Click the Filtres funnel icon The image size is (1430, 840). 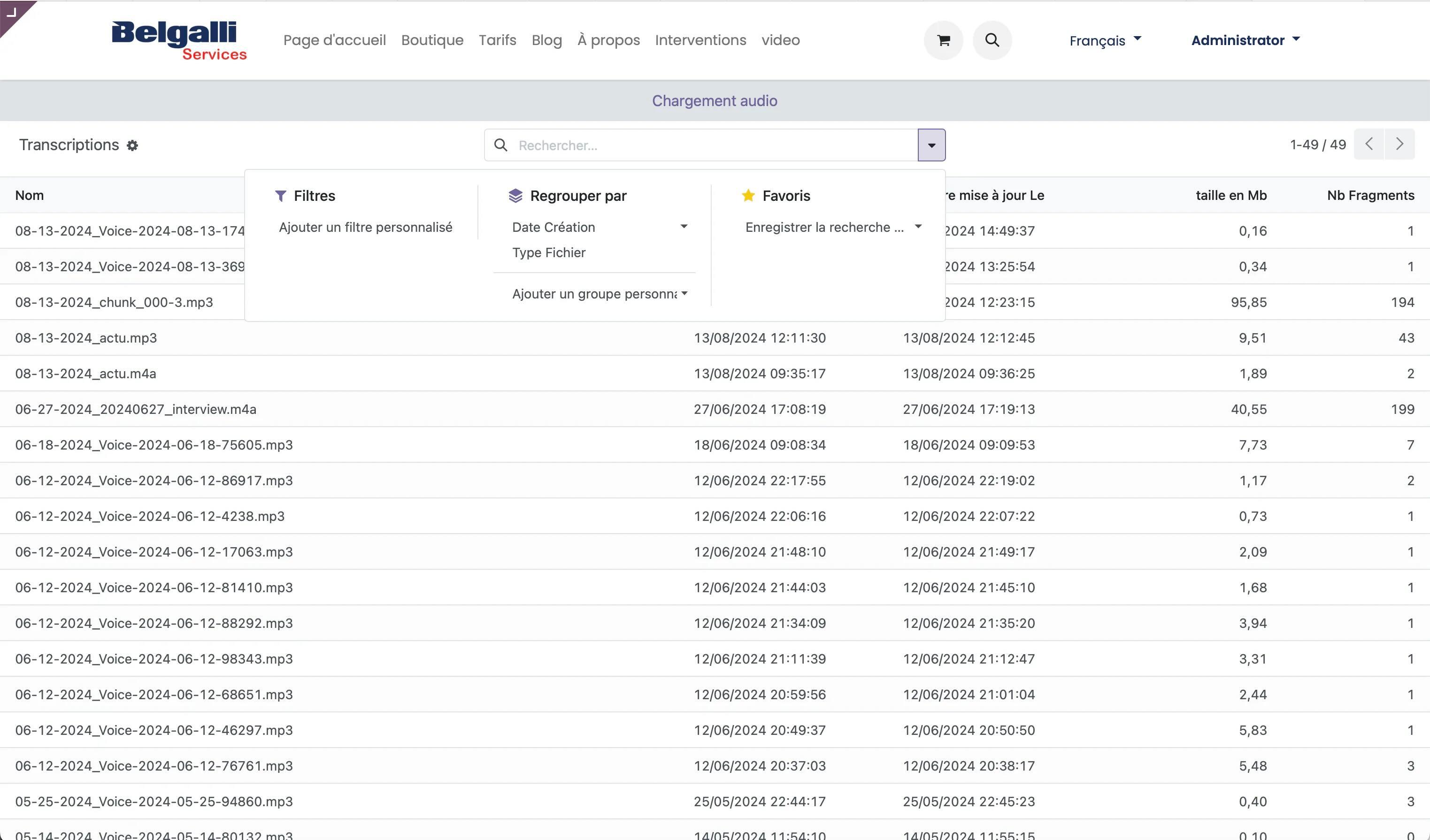coord(280,196)
